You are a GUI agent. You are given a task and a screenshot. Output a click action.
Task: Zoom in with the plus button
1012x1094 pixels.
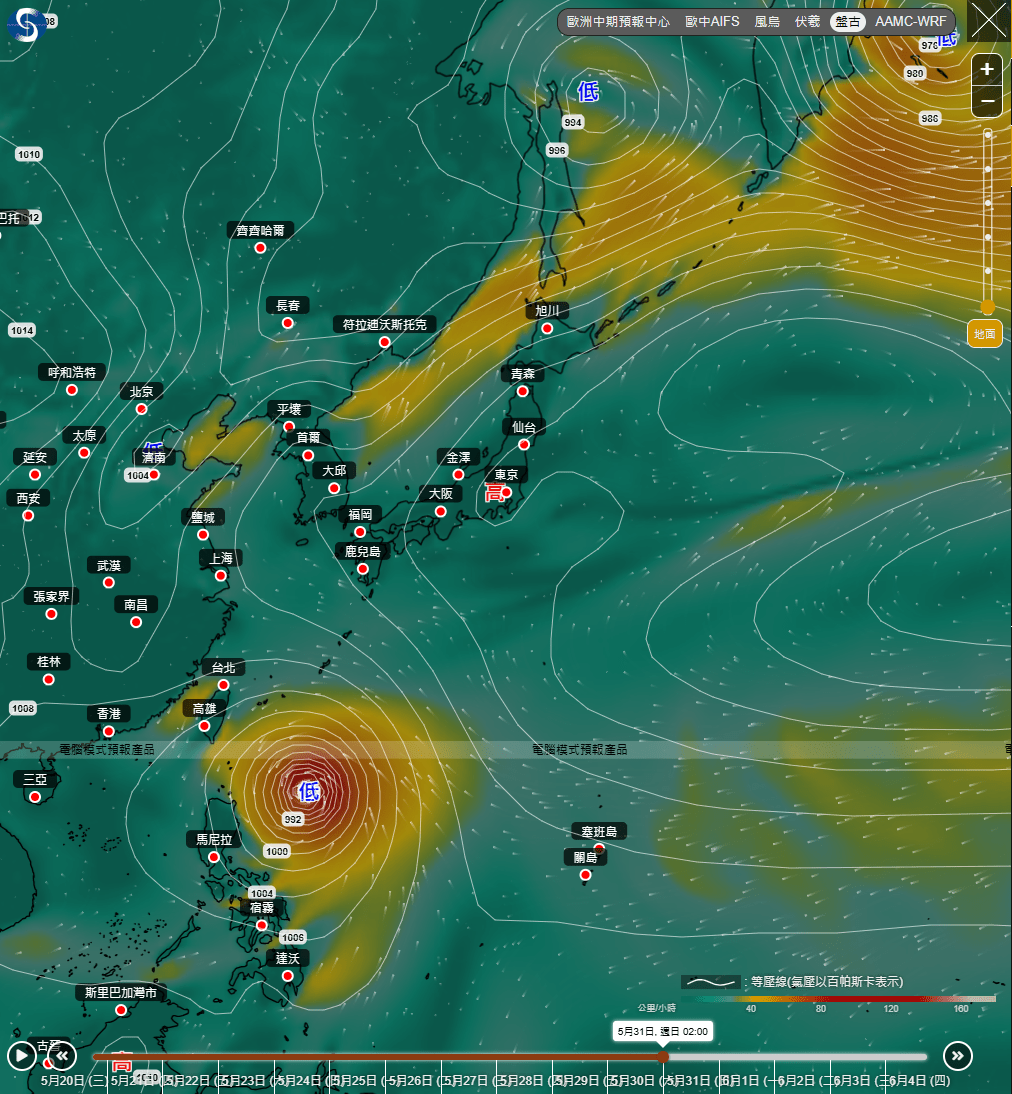pos(987,69)
